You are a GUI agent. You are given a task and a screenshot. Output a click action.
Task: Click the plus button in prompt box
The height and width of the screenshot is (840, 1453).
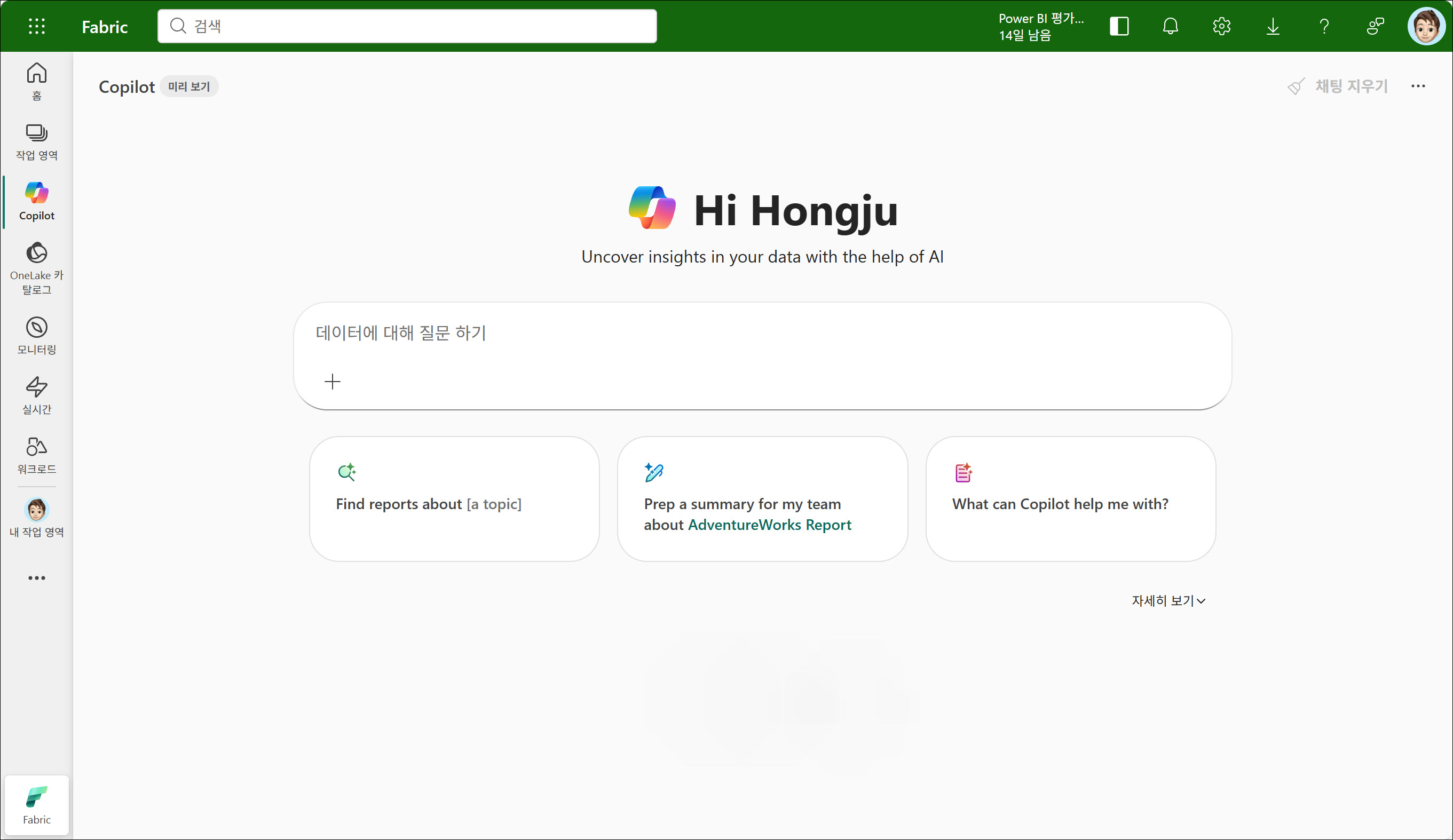pos(332,381)
